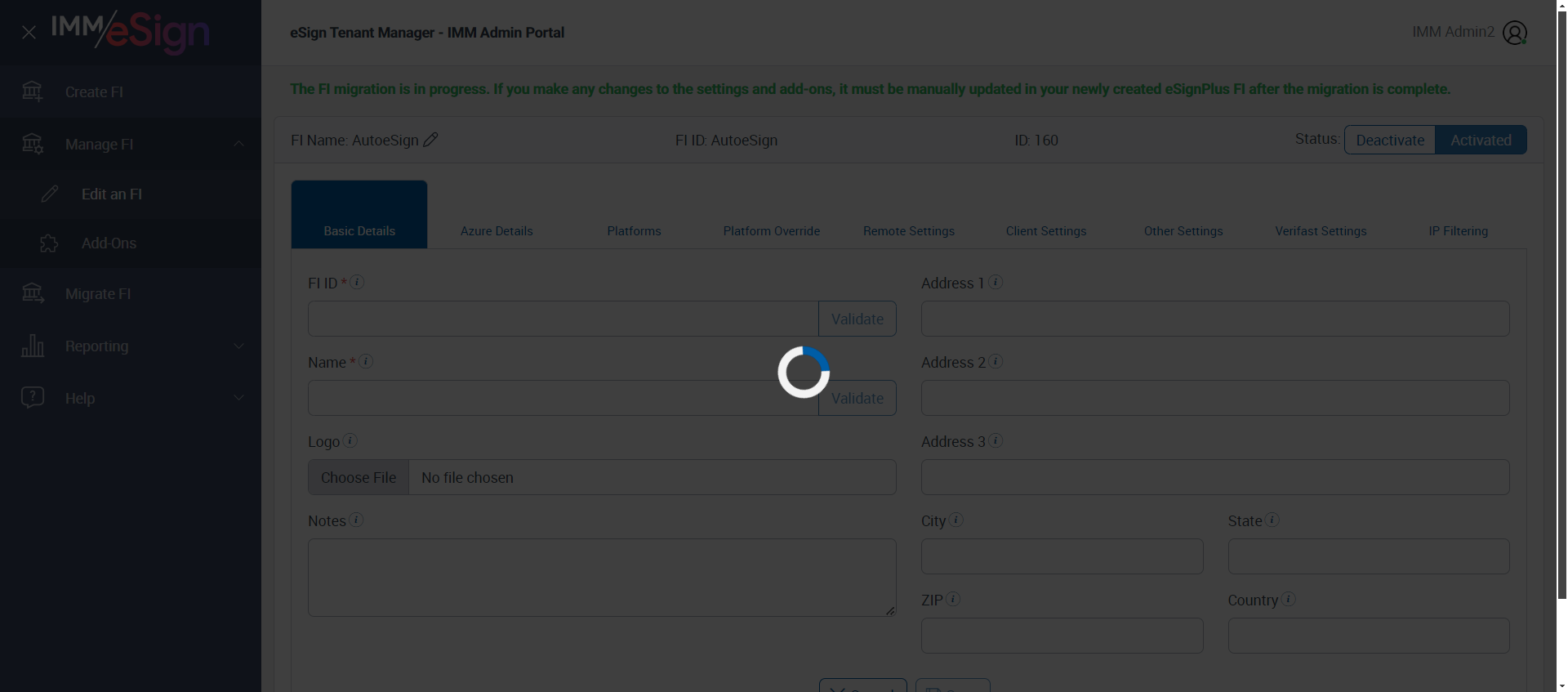The height and width of the screenshot is (692, 1568).
Task: Switch to the Platforms tab
Action: 634,231
